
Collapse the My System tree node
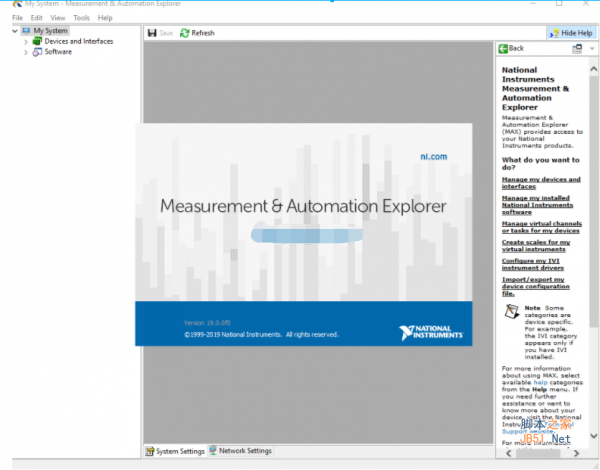(15, 31)
